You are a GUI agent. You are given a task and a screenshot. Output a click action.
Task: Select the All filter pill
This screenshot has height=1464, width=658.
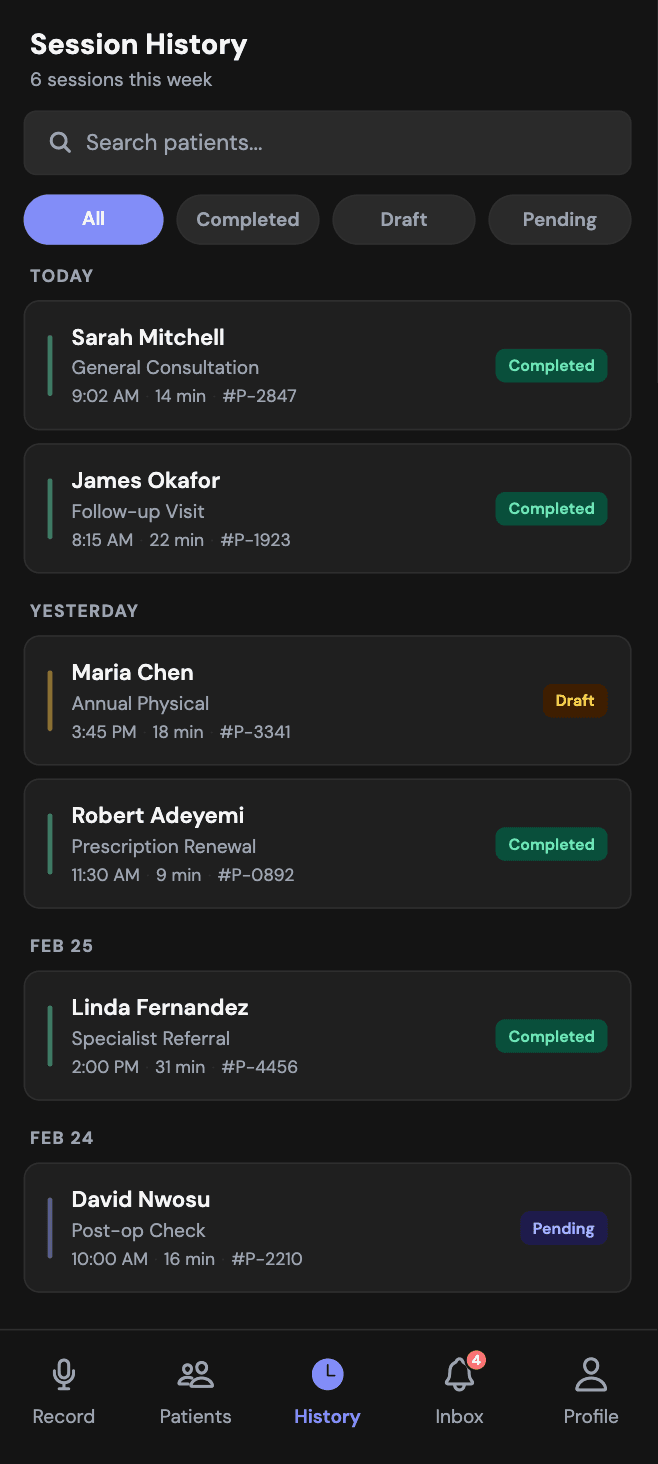[93, 219]
